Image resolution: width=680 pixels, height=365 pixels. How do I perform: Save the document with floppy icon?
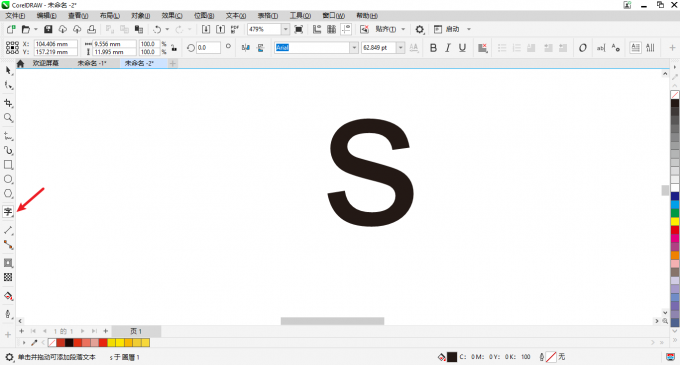click(x=48, y=29)
